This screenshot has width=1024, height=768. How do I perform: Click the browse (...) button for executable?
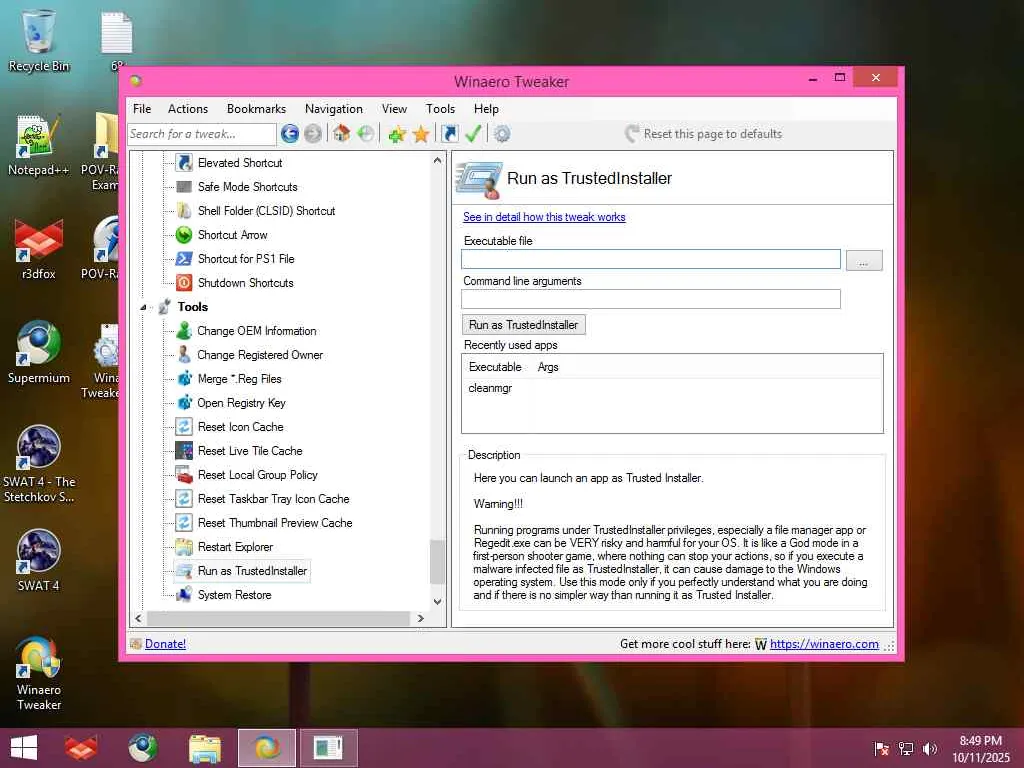pos(864,261)
